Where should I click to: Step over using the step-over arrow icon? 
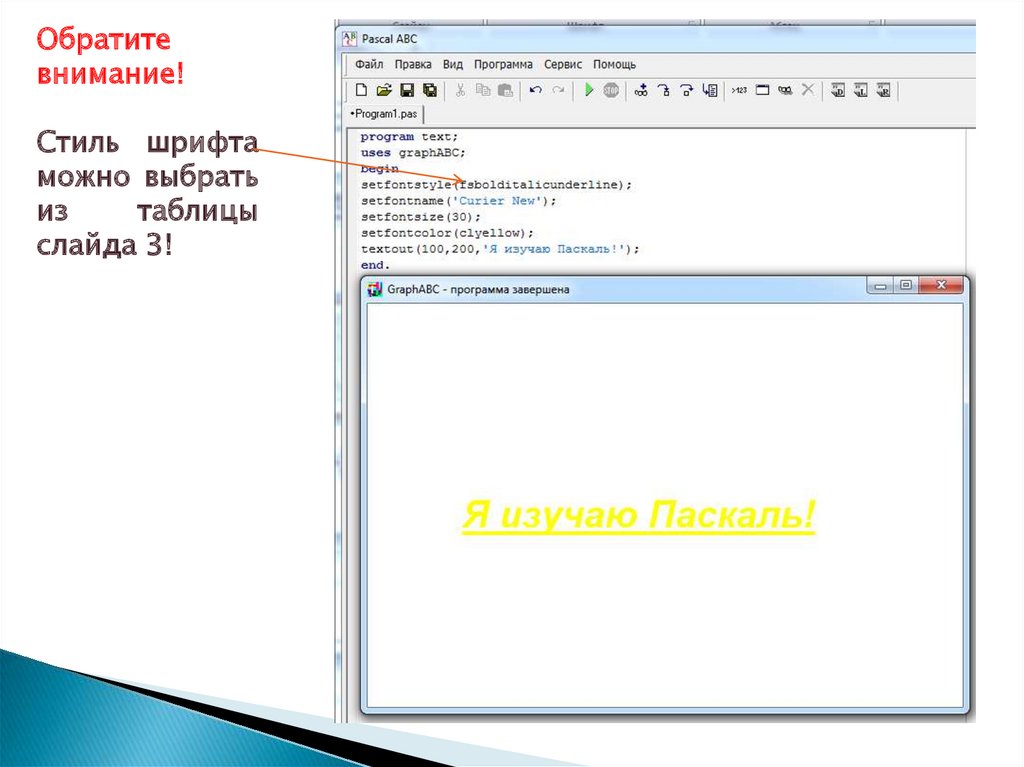point(686,90)
